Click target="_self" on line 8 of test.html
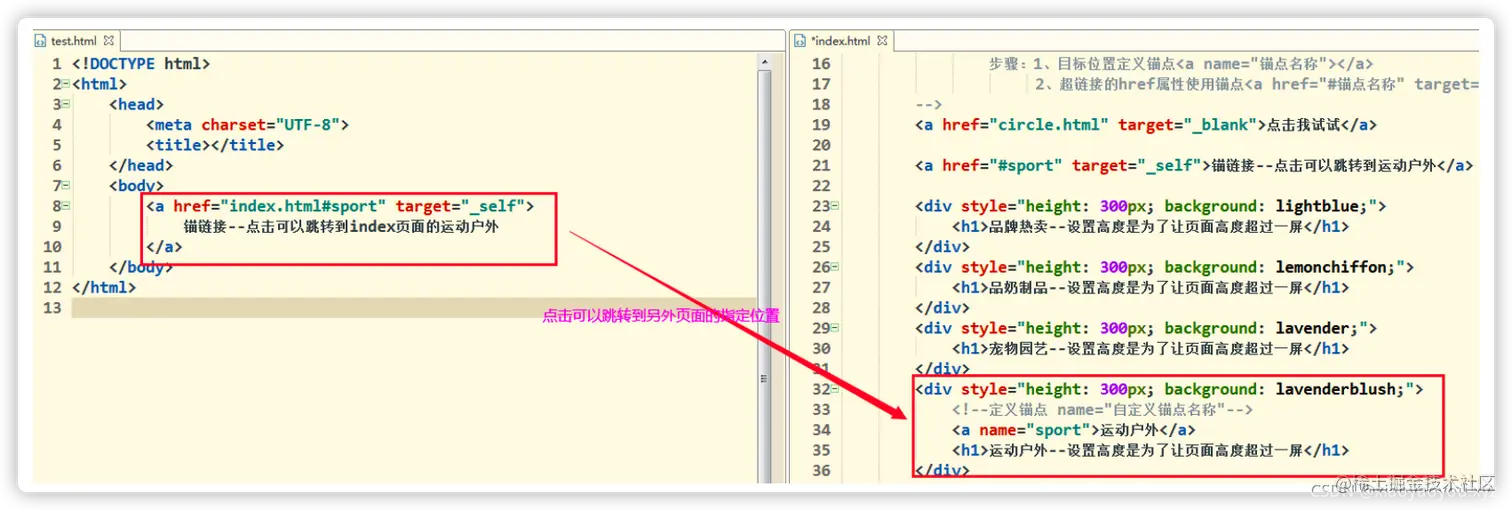The height and width of the screenshot is (510, 1512). tap(460, 206)
